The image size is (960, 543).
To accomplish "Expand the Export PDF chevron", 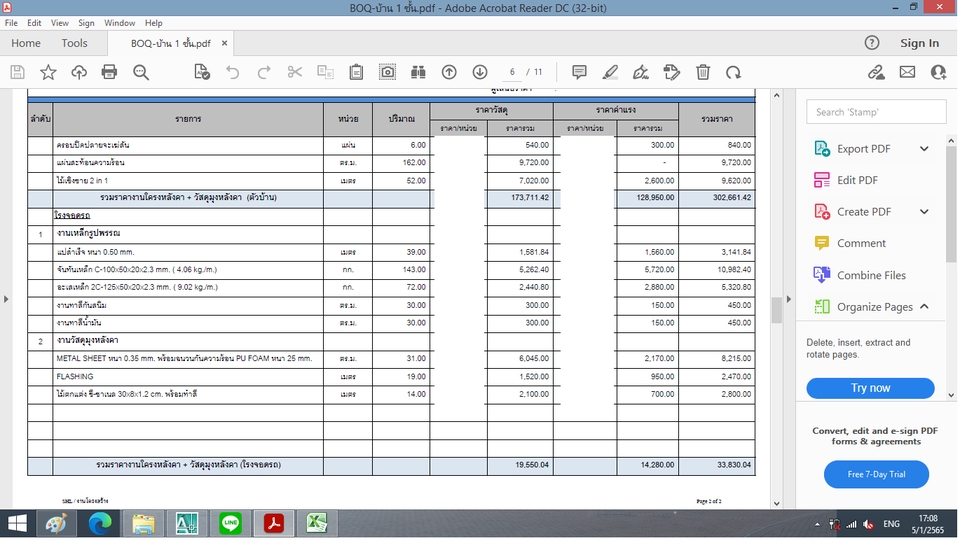I will click(x=924, y=149).
